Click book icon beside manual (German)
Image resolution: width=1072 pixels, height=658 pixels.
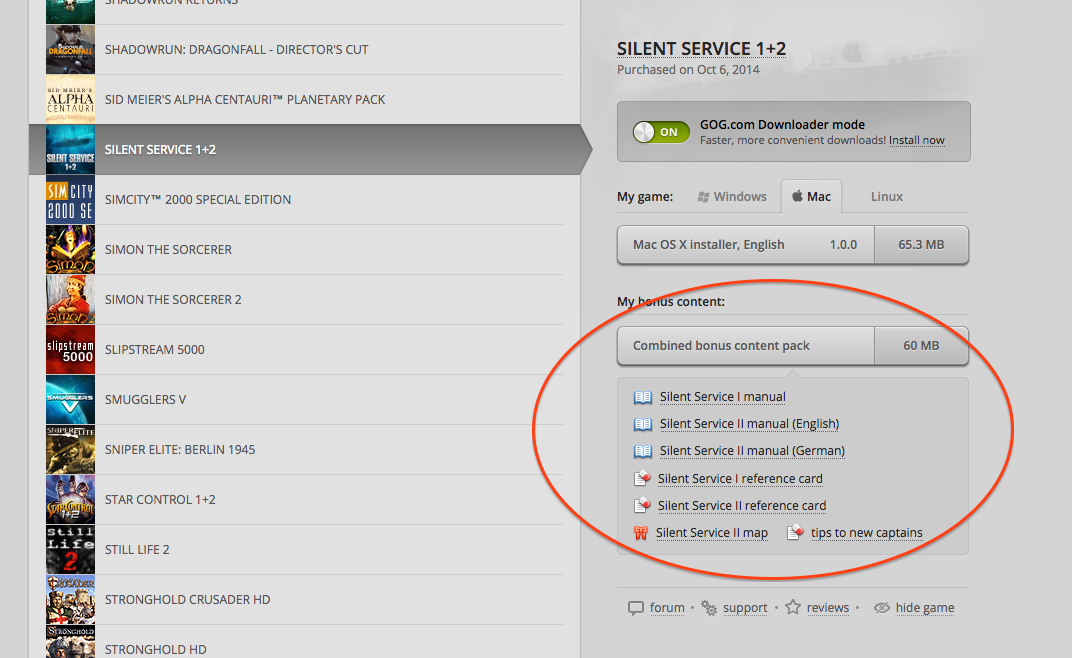[643, 451]
